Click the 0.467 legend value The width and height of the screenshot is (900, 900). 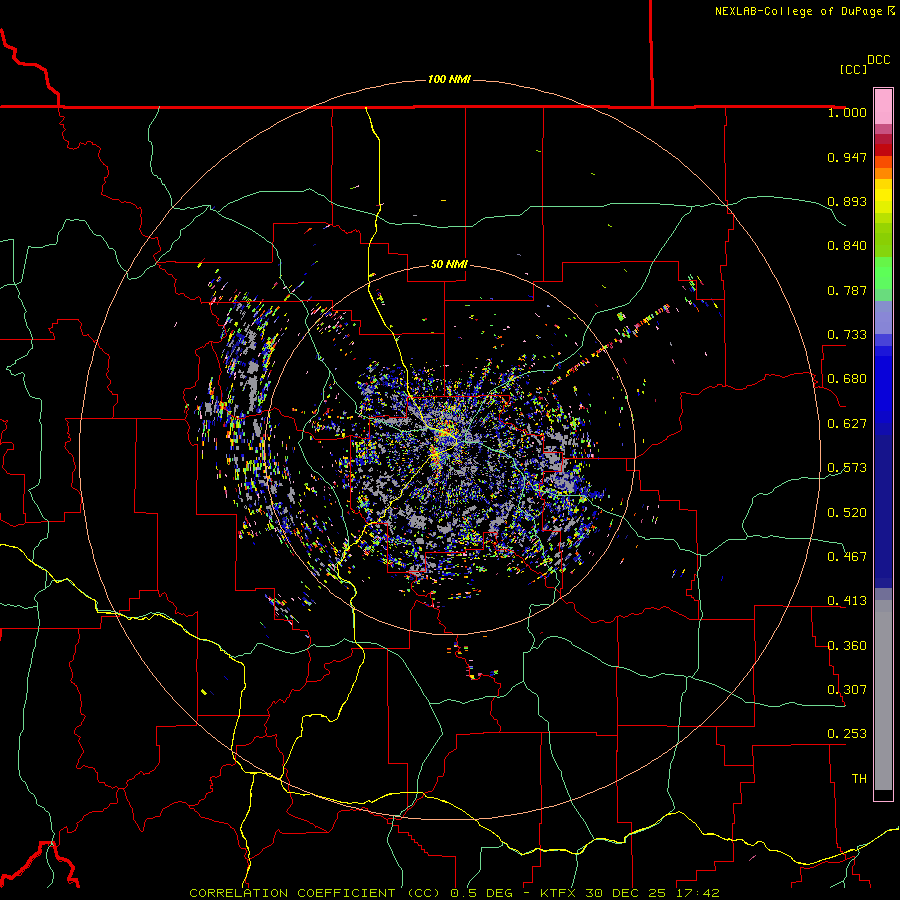847,557
